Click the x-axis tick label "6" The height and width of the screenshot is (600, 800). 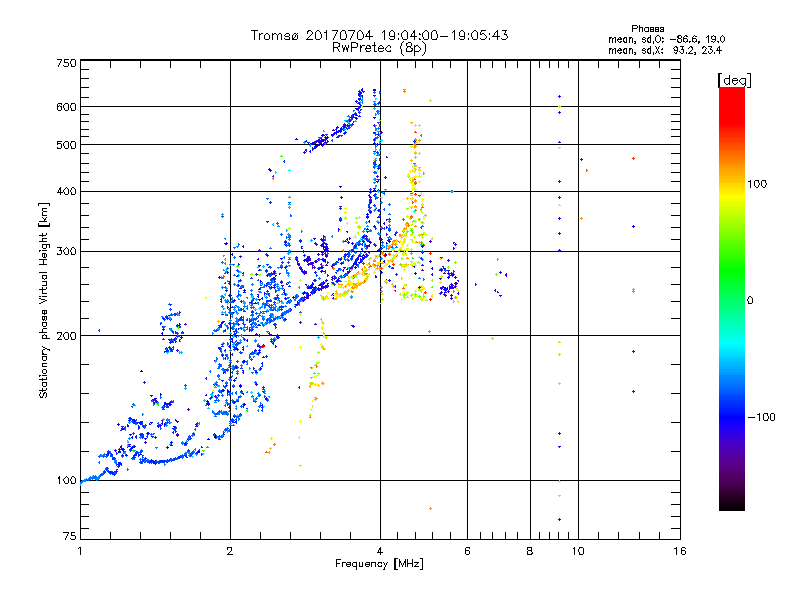coord(467,551)
